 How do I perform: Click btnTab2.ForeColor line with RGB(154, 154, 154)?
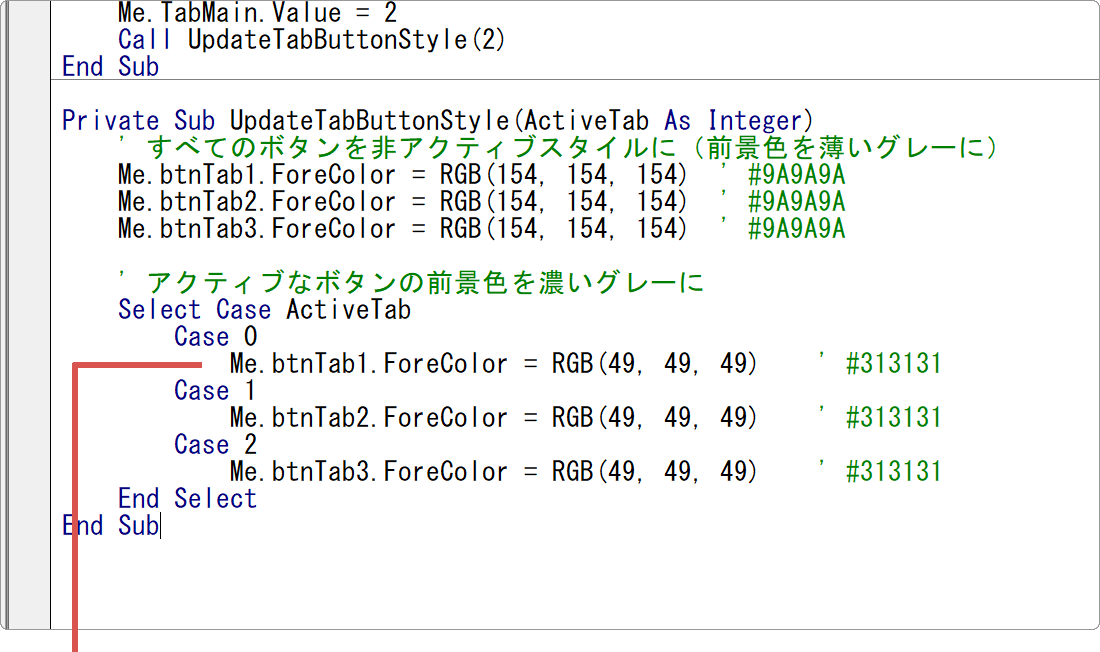[402, 202]
